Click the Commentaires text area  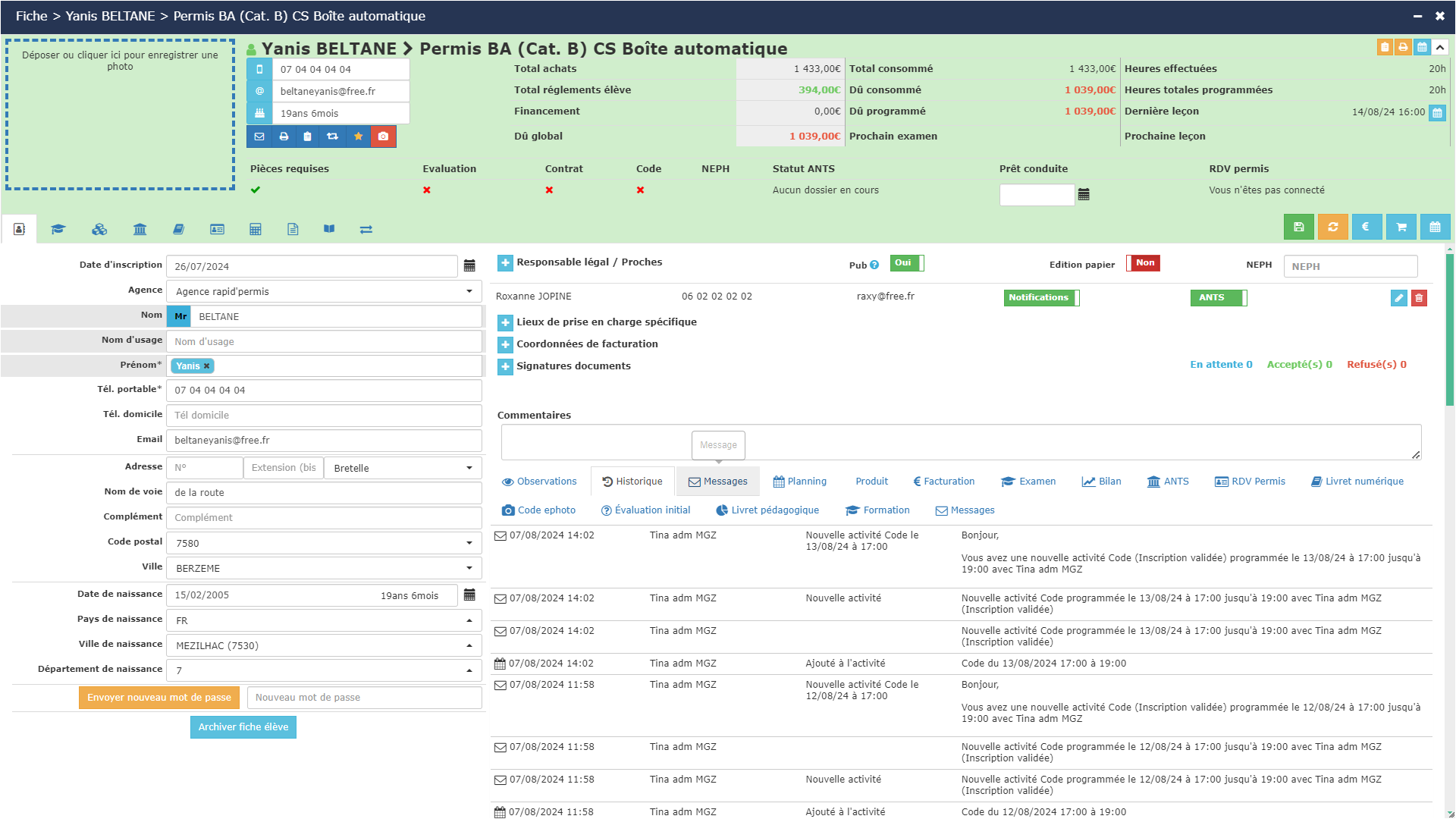[961, 442]
